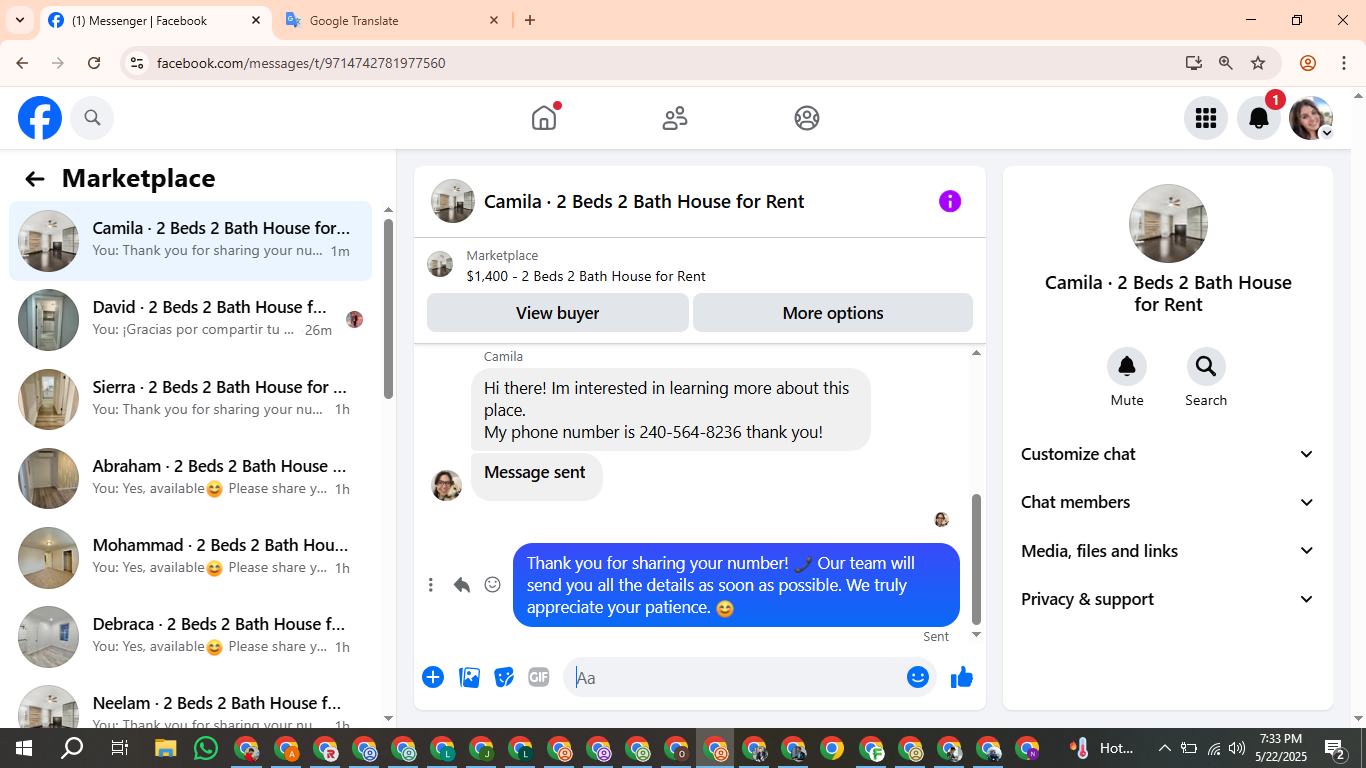Open the Notifications bell icon
This screenshot has height=768, width=1366.
1259,118
